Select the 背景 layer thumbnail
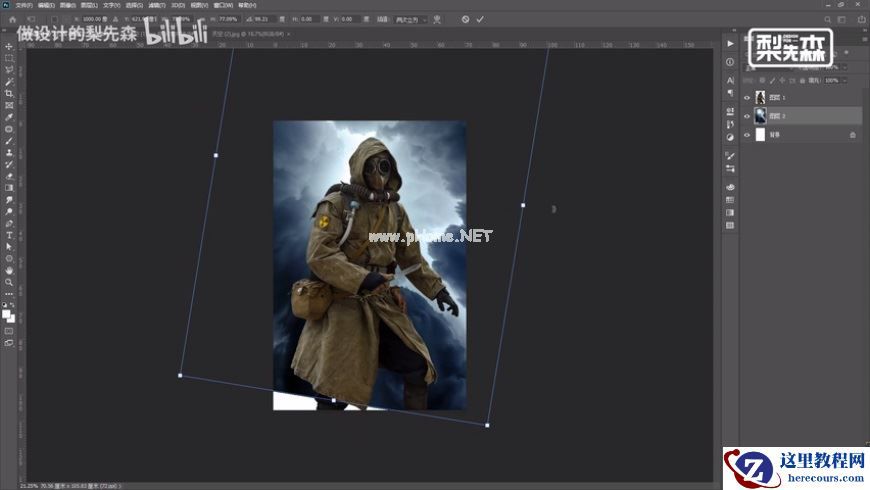This screenshot has height=490, width=870. [x=760, y=135]
